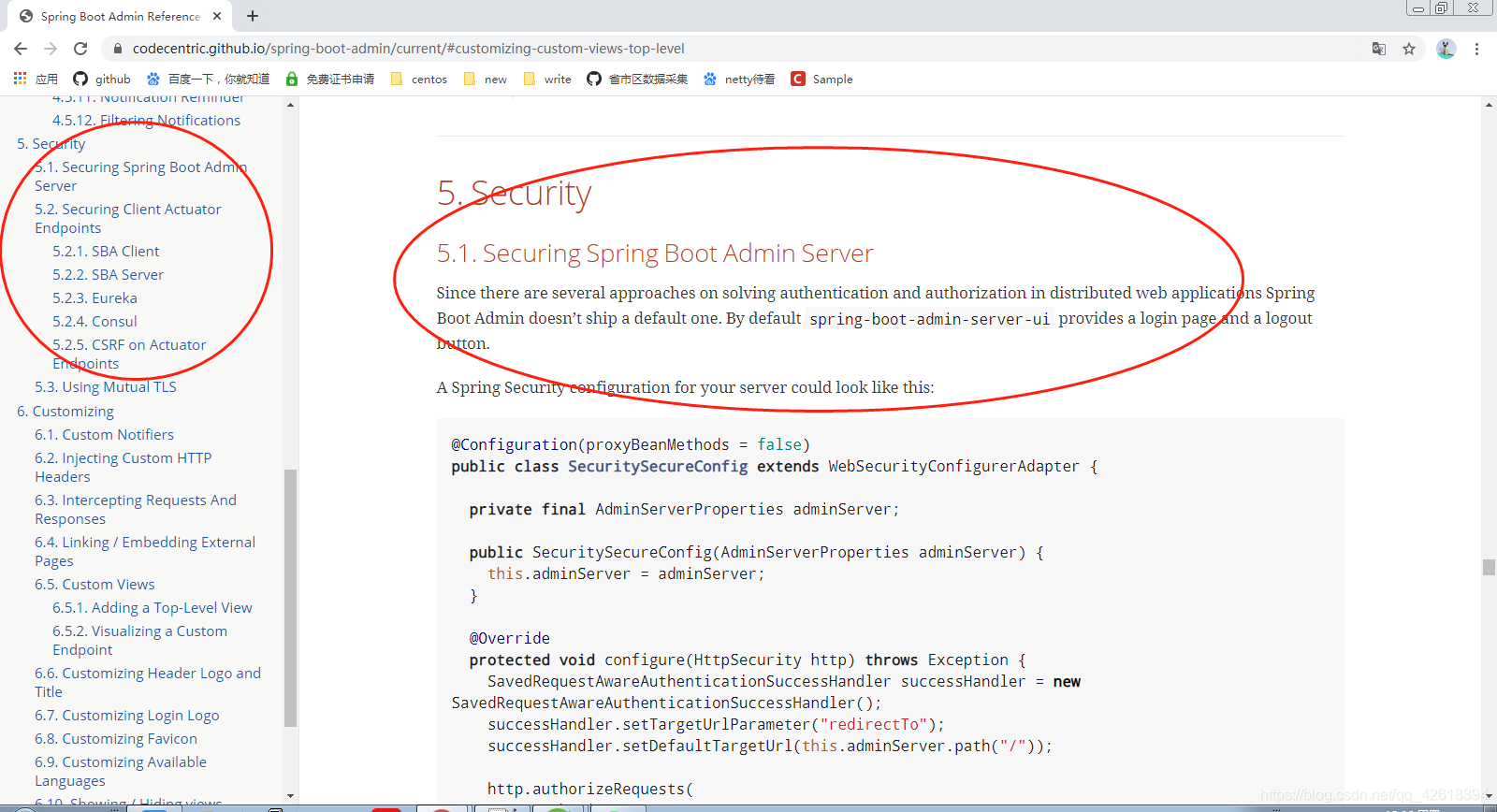The image size is (1497, 812).
Task: Open the write bookmark folder
Action: [x=547, y=79]
